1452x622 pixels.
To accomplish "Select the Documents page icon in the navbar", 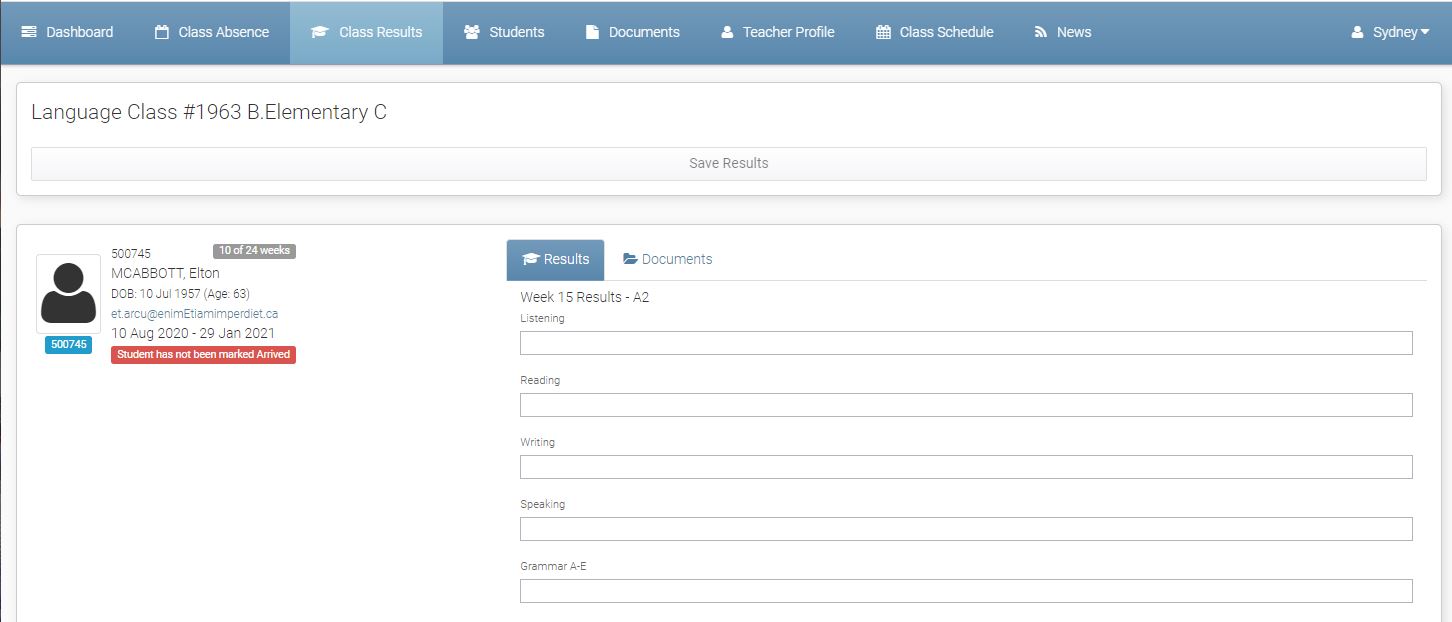I will point(592,31).
